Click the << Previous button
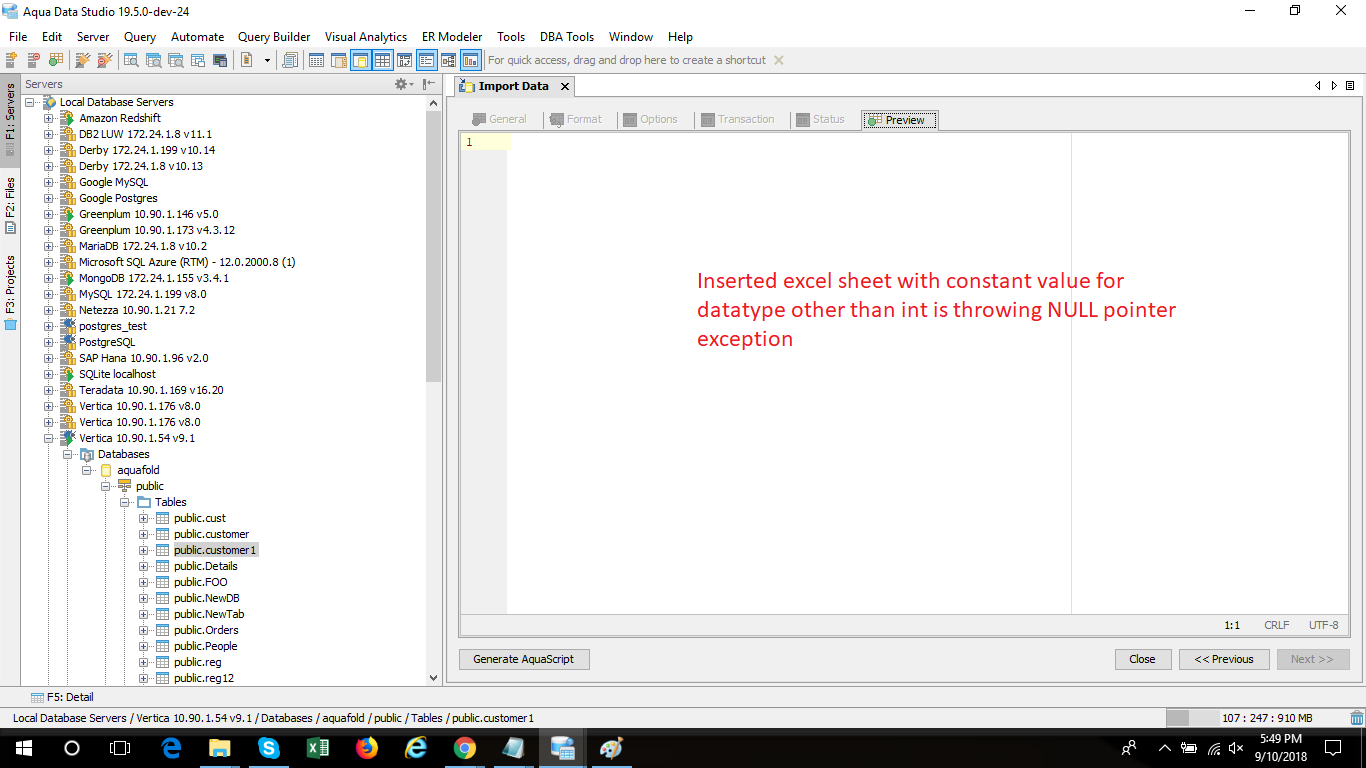Image resolution: width=1366 pixels, height=768 pixels. click(x=1224, y=660)
